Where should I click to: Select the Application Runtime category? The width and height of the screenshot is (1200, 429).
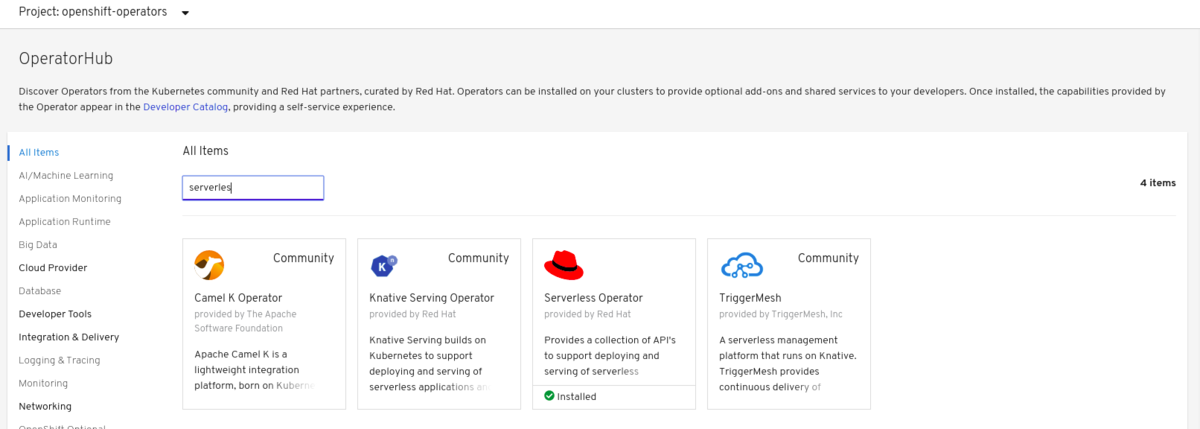tap(65, 221)
